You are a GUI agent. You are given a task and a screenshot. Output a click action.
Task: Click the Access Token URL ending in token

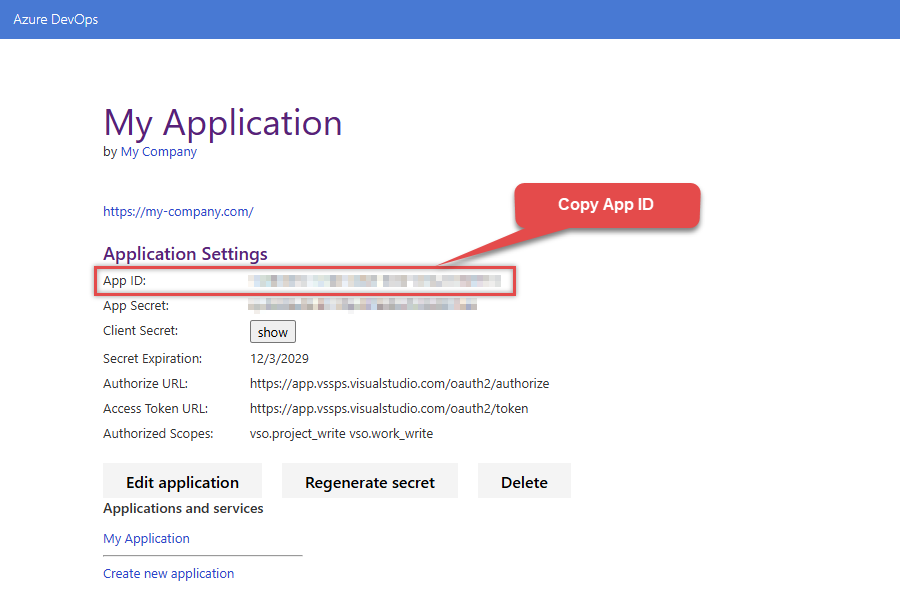(389, 409)
